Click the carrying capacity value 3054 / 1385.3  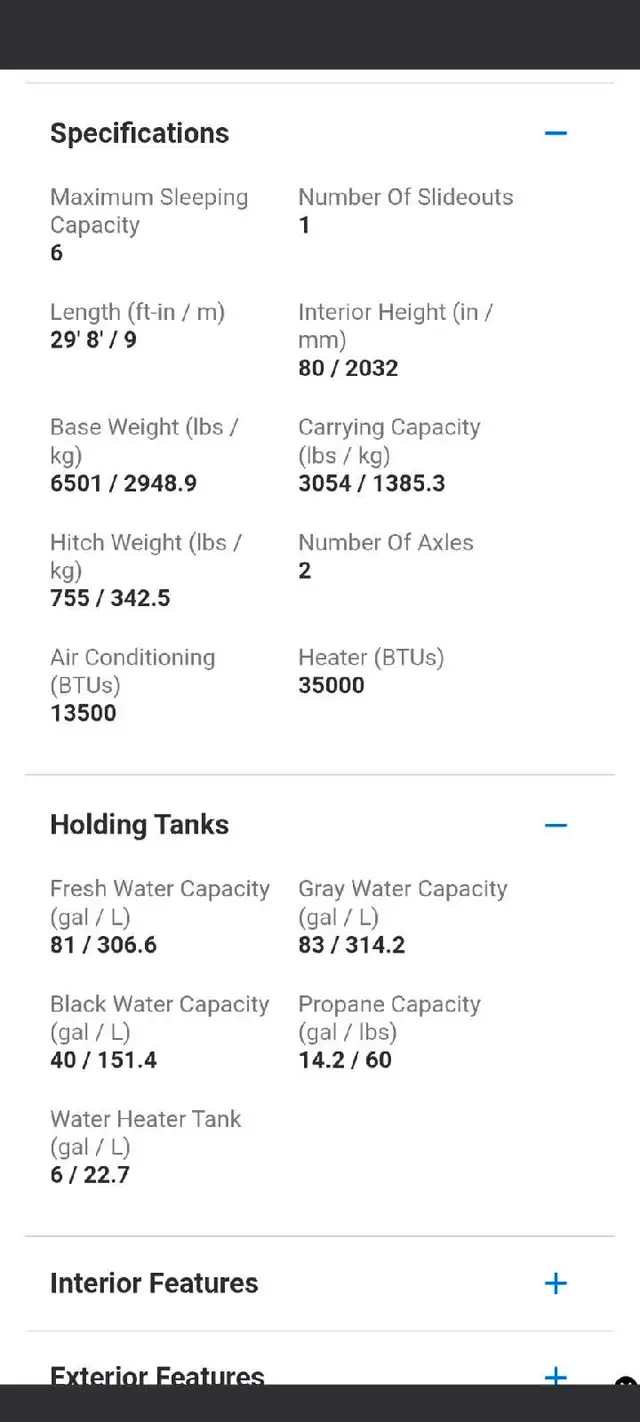coord(372,484)
